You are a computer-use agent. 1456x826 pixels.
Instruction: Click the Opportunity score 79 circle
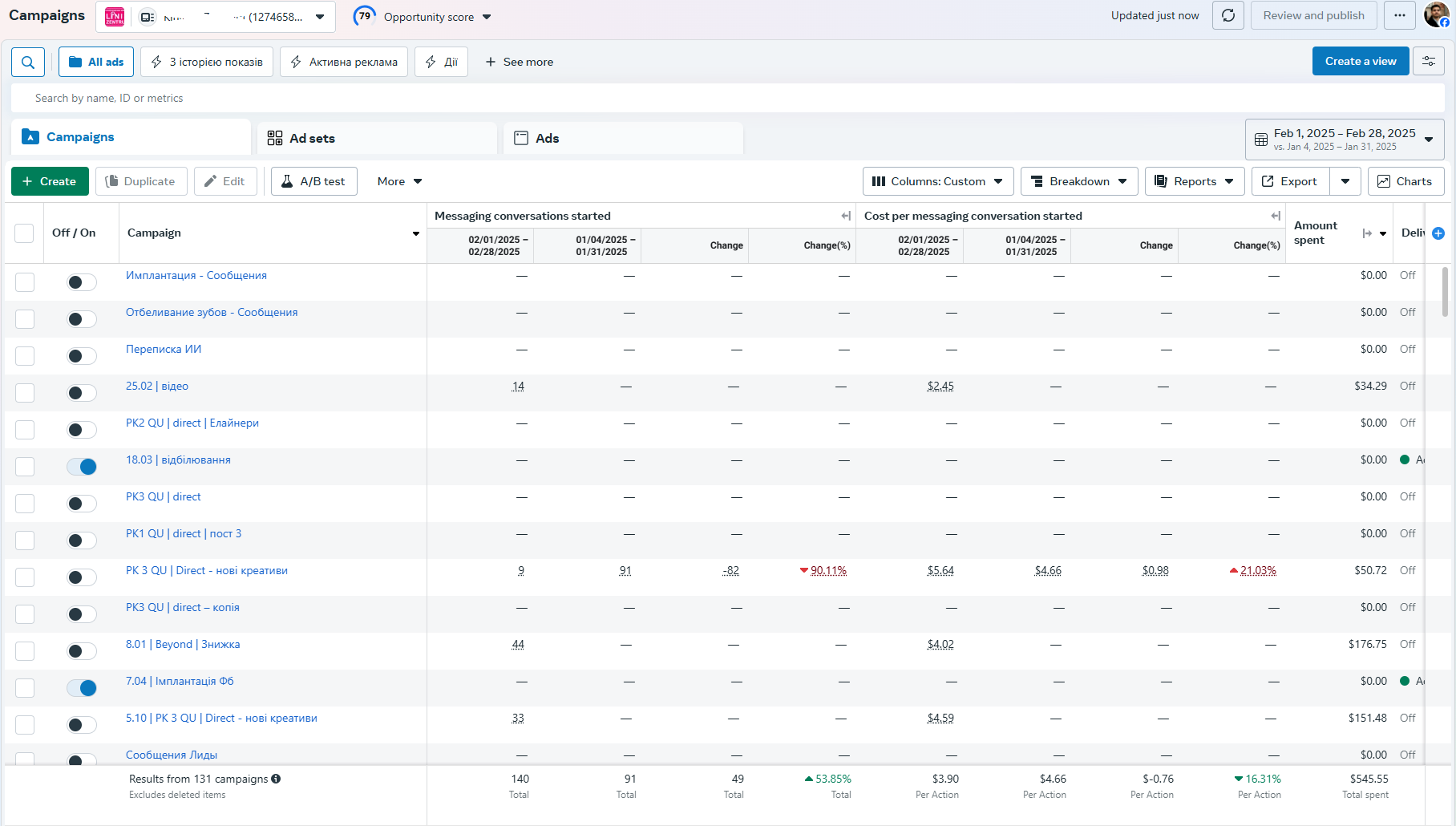[365, 16]
